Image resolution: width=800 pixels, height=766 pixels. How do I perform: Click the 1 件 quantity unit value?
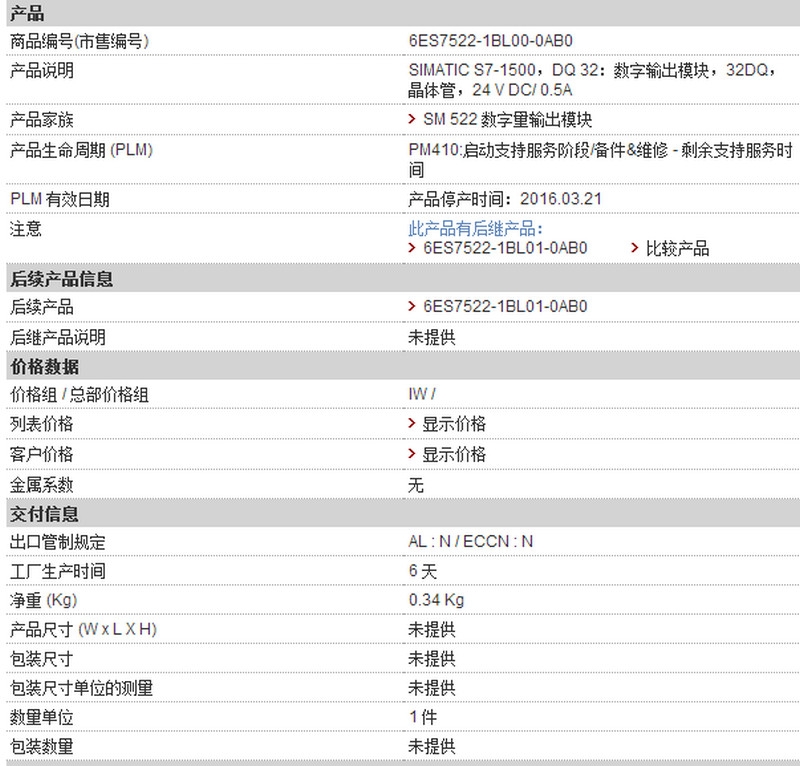coord(423,718)
